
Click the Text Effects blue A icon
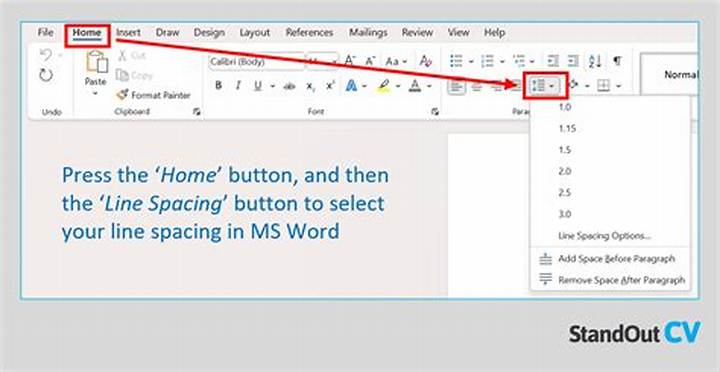click(x=352, y=85)
